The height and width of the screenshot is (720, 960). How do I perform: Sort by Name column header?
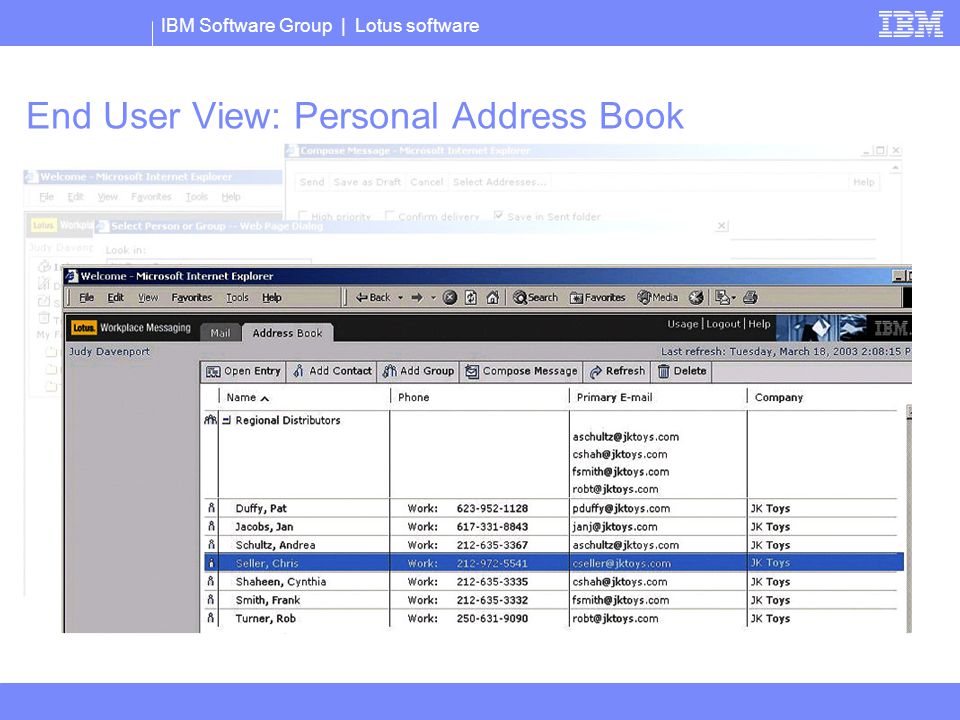[247, 397]
